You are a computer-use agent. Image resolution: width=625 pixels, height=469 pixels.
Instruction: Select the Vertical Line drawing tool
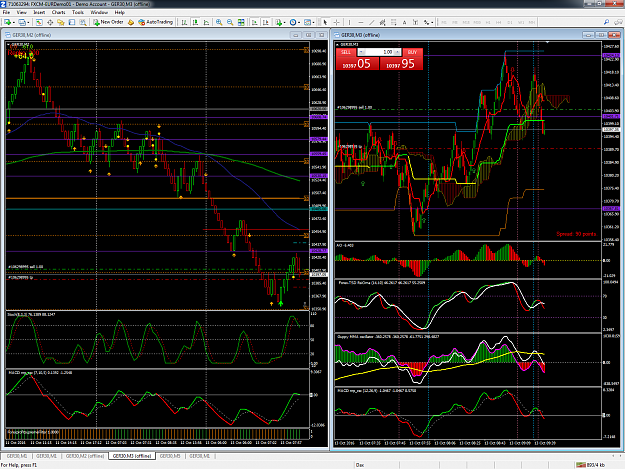[x=349, y=22]
